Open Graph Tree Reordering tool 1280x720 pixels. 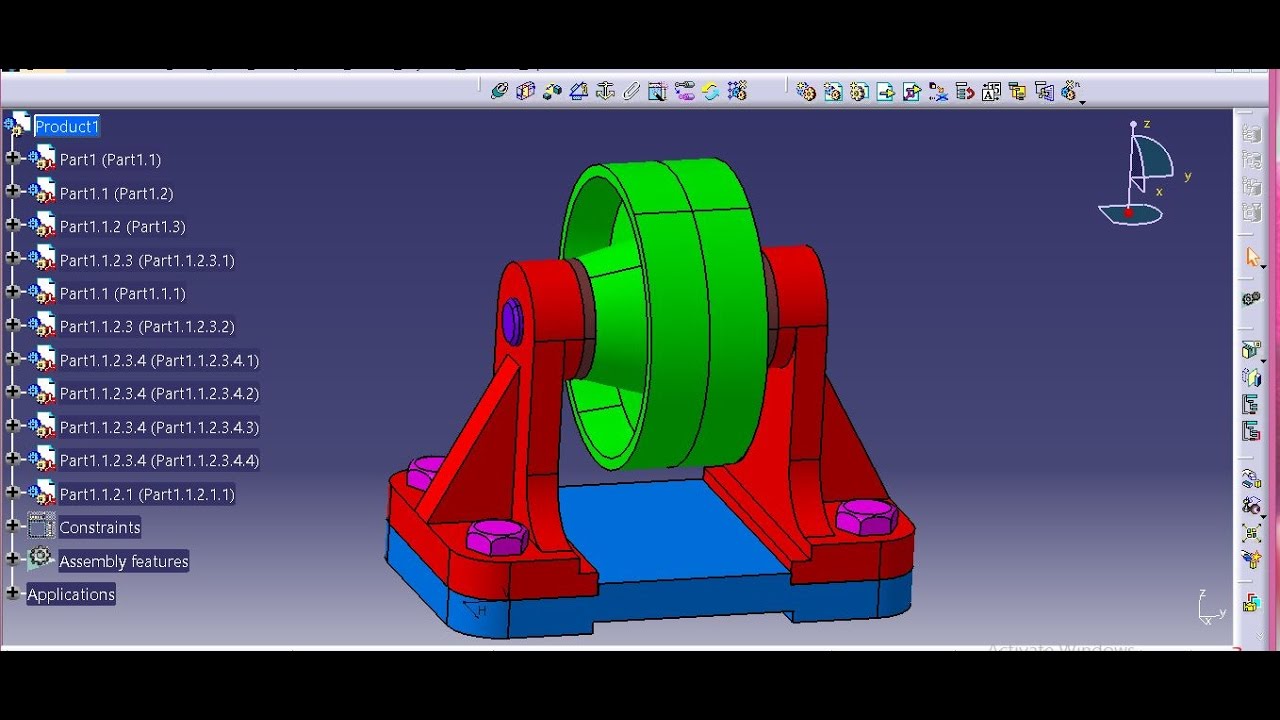coord(965,91)
